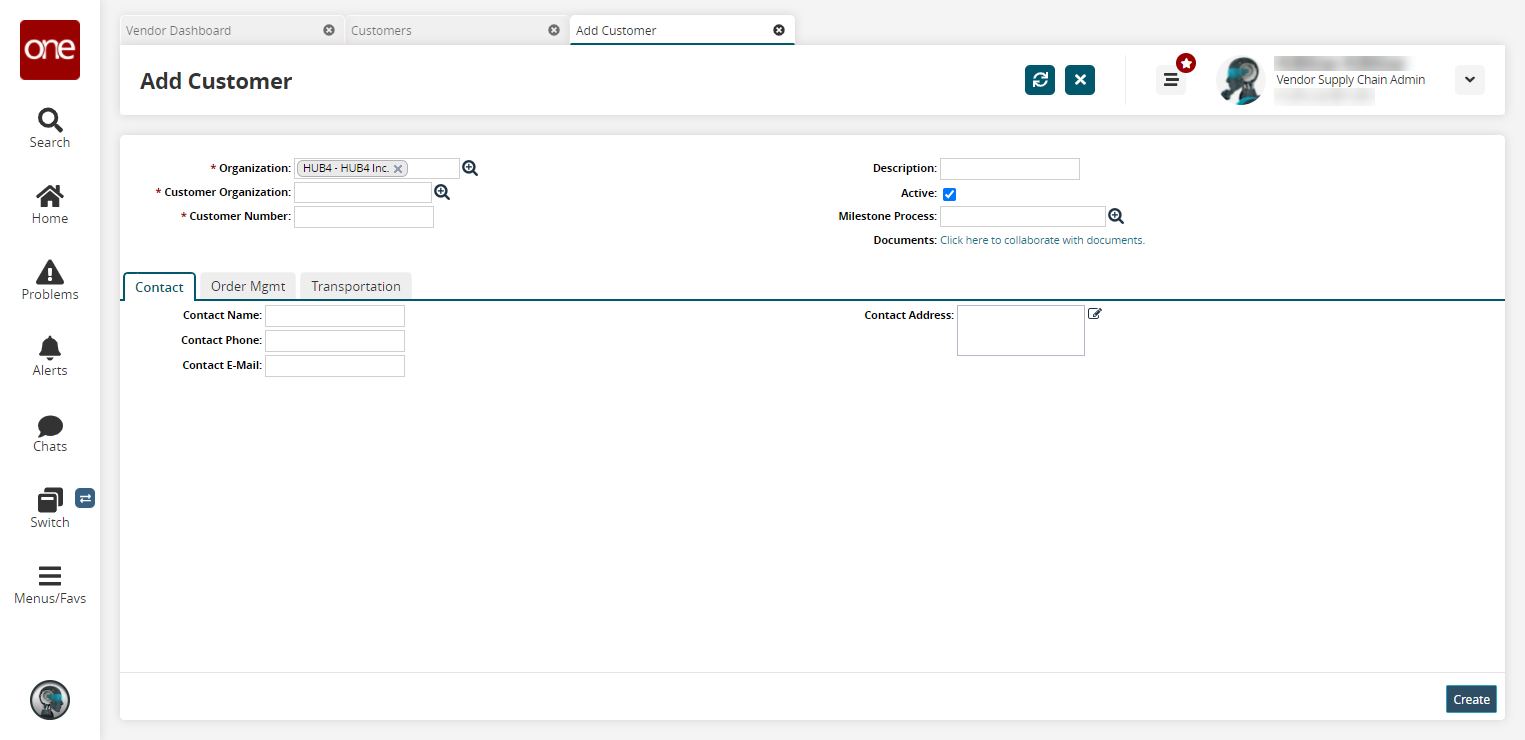Screen dimensions: 1525x740
Task: Click the Switch windows icon
Action: click(x=49, y=500)
